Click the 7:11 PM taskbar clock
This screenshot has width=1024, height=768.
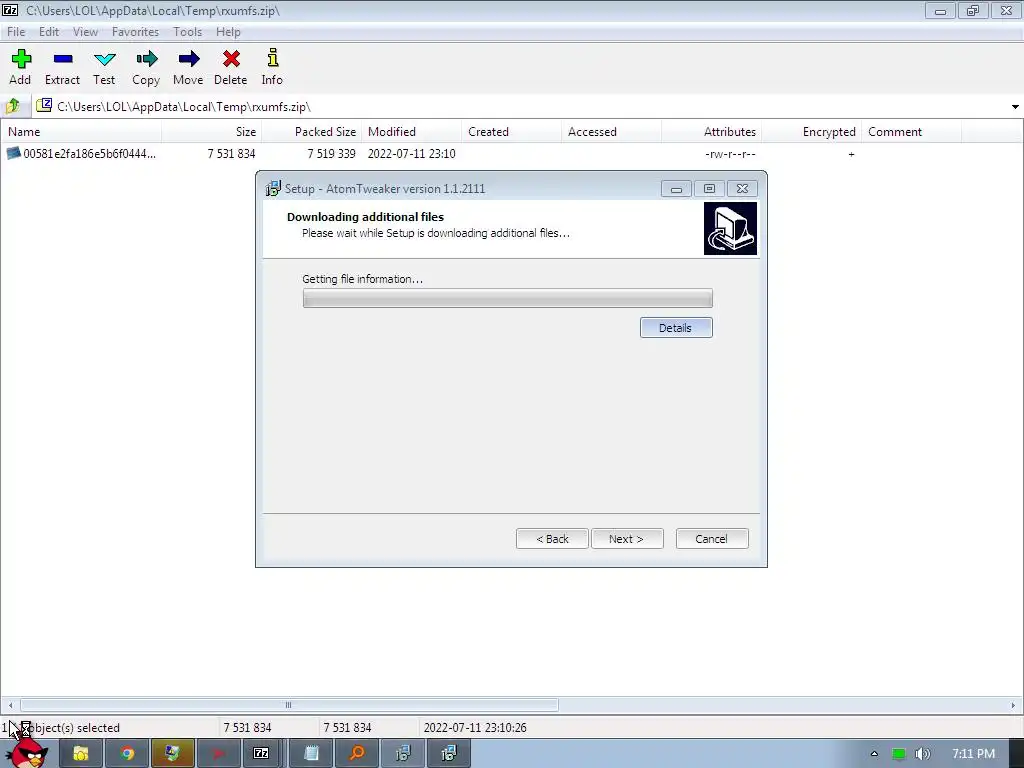(x=973, y=754)
